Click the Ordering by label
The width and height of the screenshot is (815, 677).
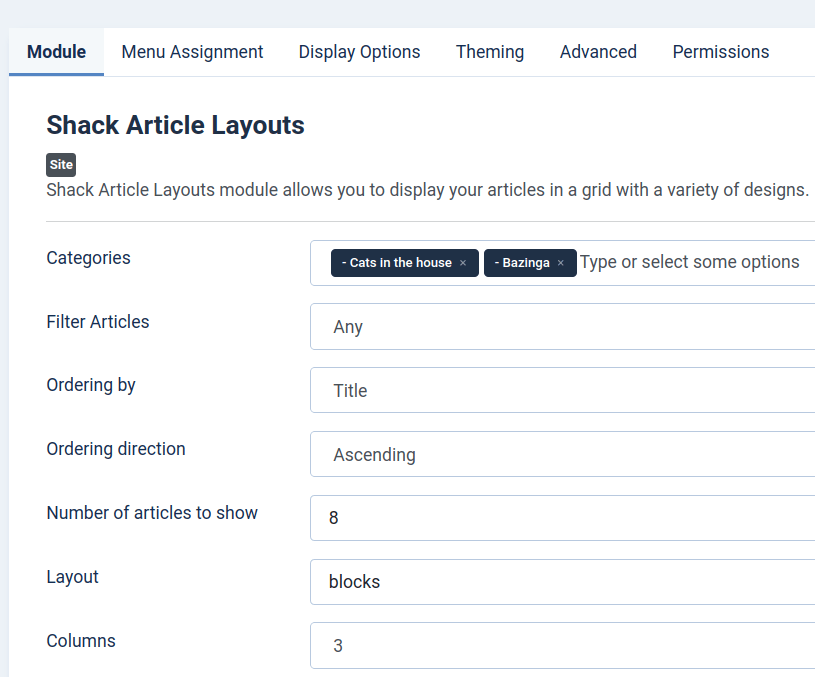point(91,385)
